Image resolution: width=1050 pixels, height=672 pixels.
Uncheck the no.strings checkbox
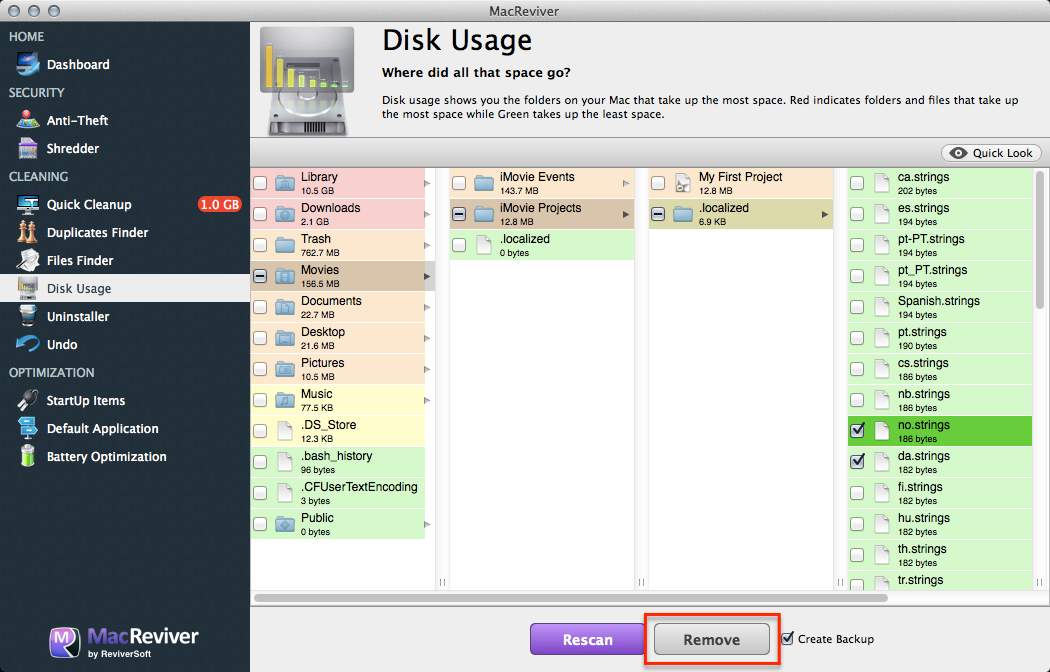[857, 430]
